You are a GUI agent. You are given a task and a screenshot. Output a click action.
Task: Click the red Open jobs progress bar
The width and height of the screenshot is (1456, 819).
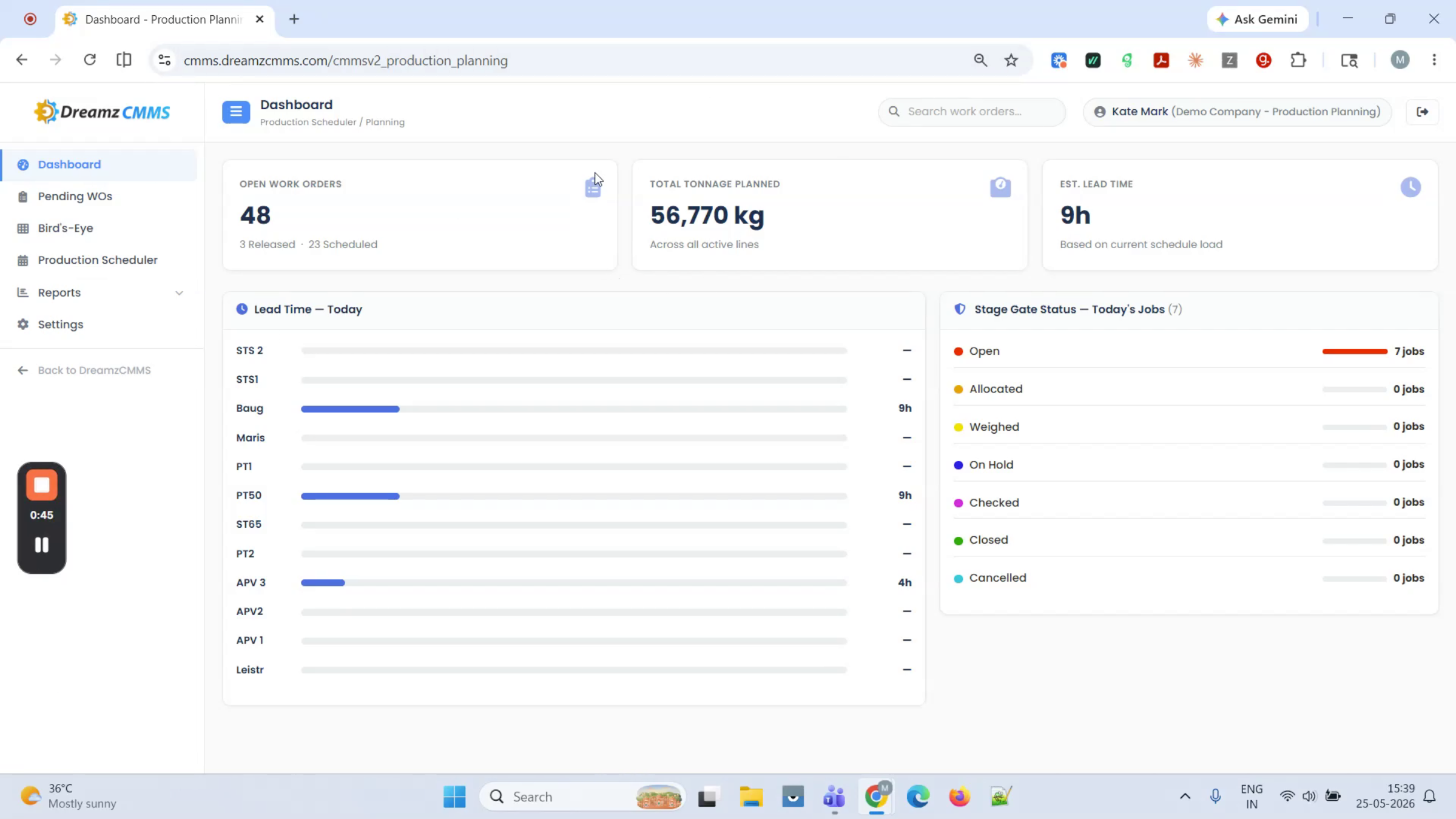pos(1355,351)
